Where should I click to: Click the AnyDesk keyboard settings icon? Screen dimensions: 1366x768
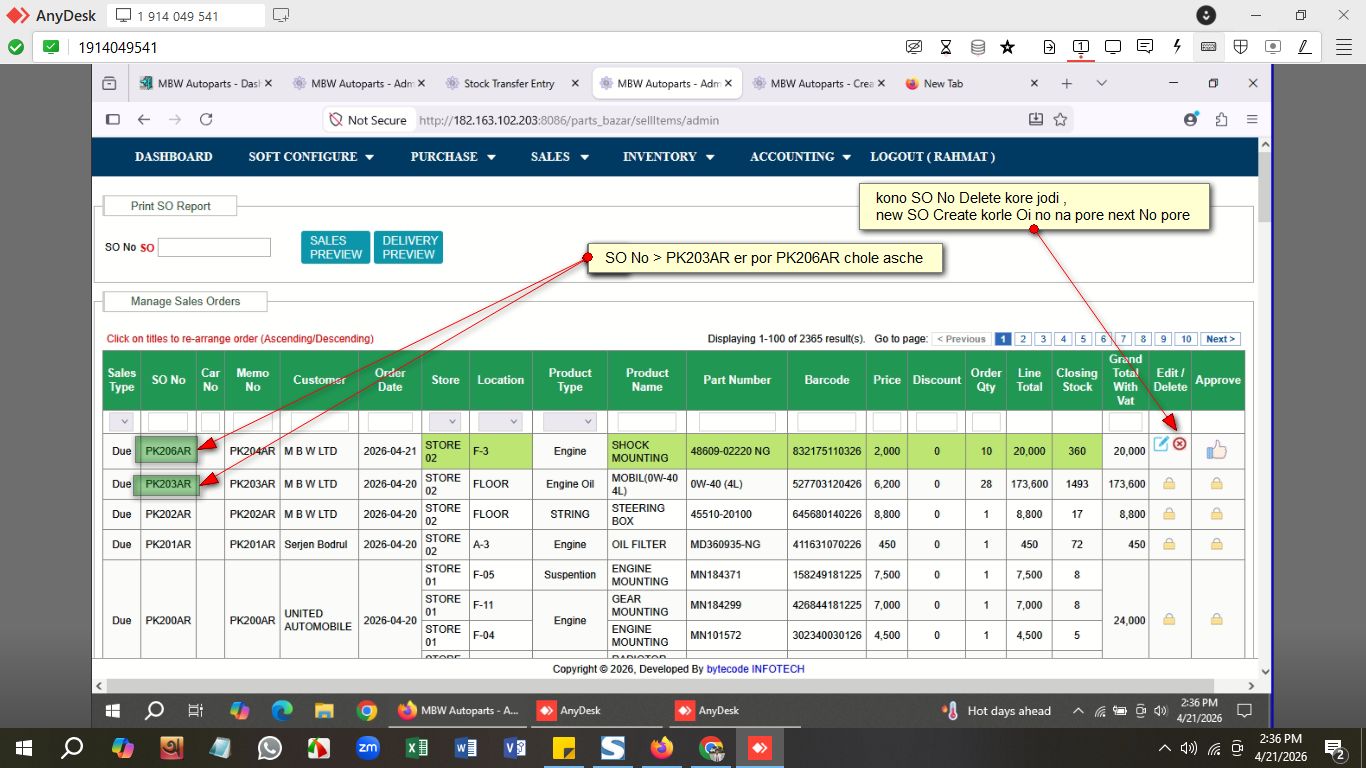[1208, 47]
